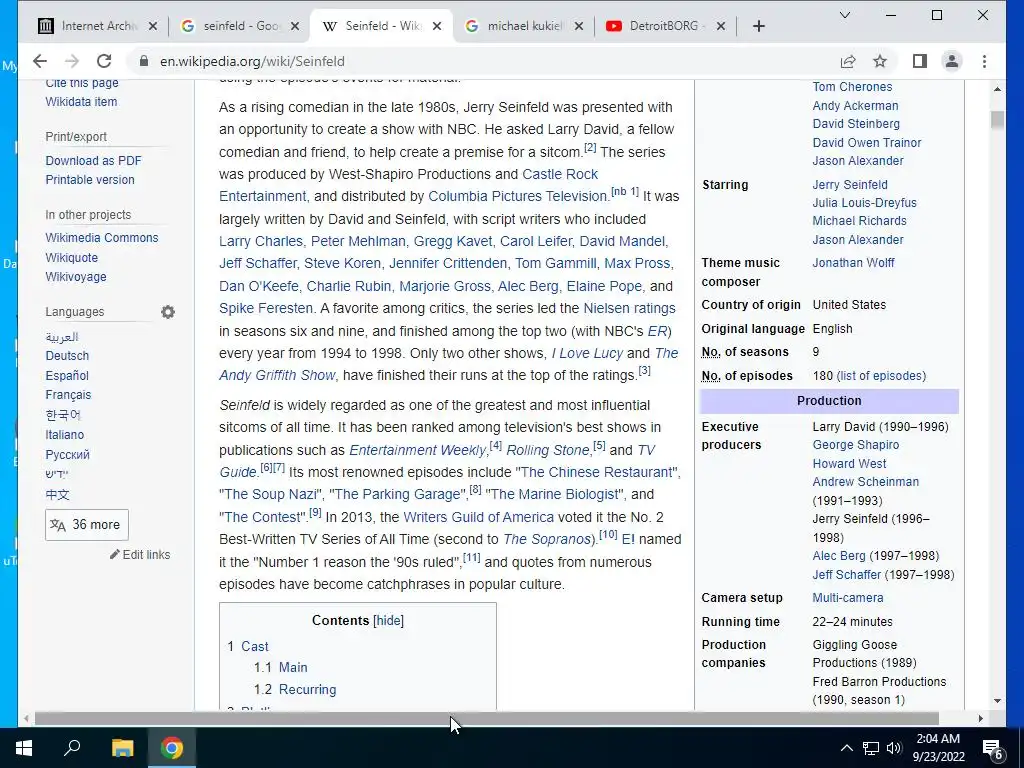Image resolution: width=1024 pixels, height=768 pixels.
Task: Expand the 36 more languages button
Action: (87, 525)
